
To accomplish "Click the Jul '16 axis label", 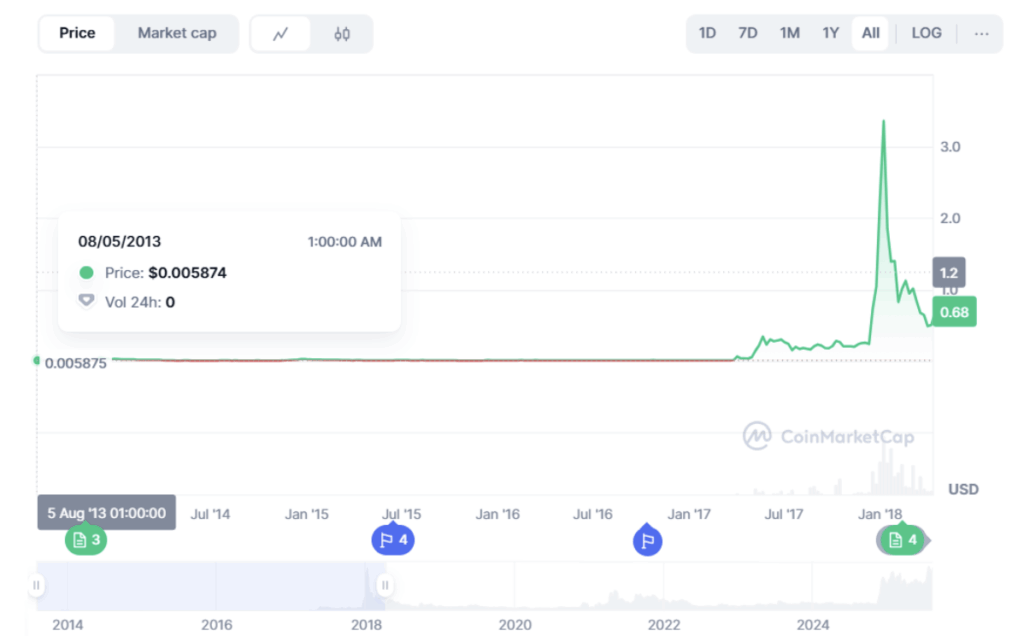I will point(592,514).
